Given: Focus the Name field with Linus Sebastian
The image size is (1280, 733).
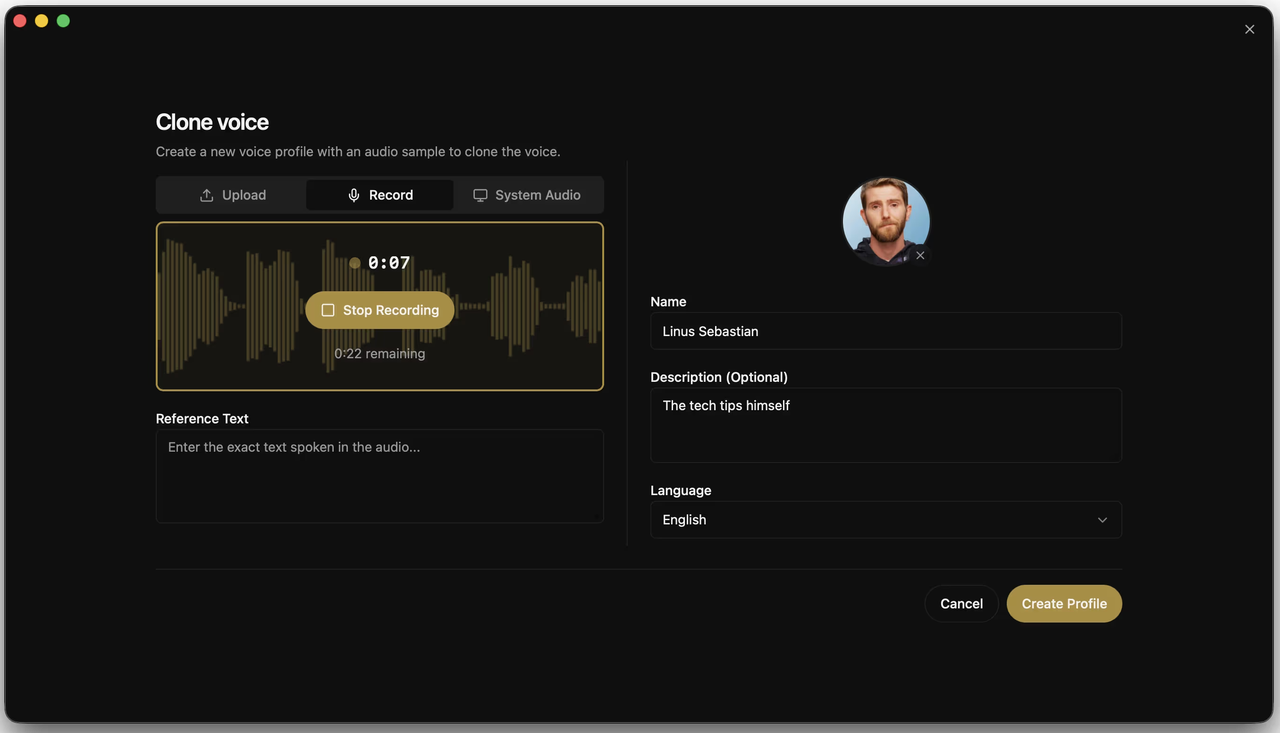Looking at the screenshot, I should click(885, 331).
